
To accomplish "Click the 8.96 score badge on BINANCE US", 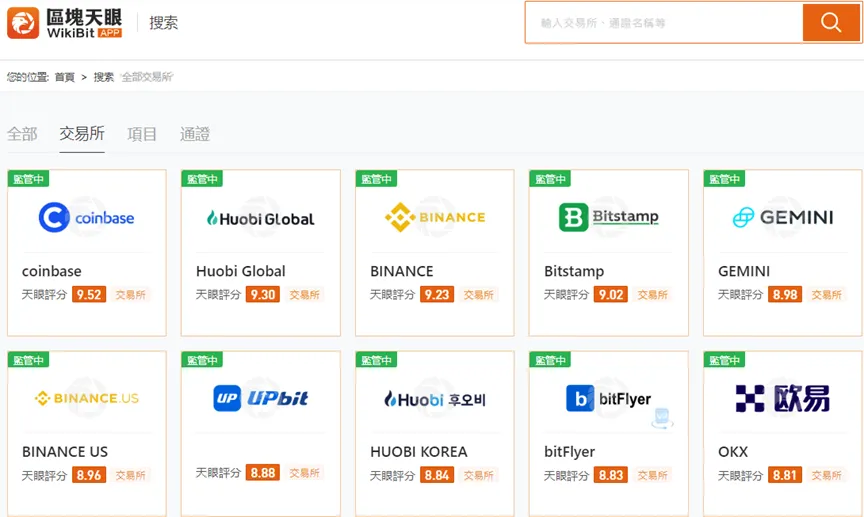I will point(89,475).
